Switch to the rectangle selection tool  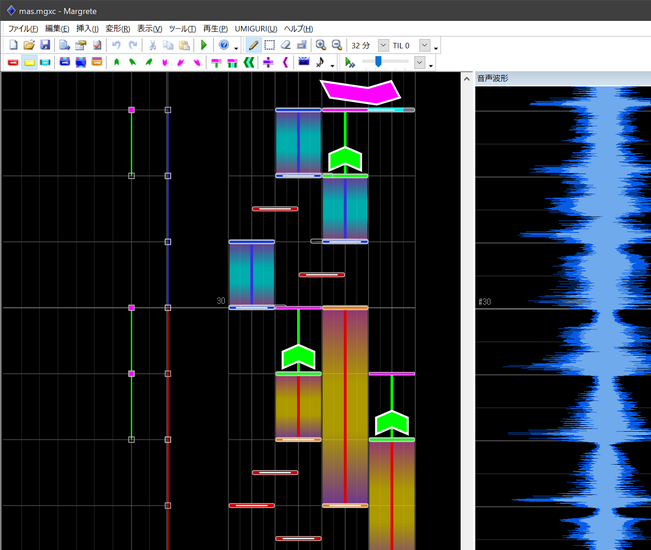tap(269, 45)
